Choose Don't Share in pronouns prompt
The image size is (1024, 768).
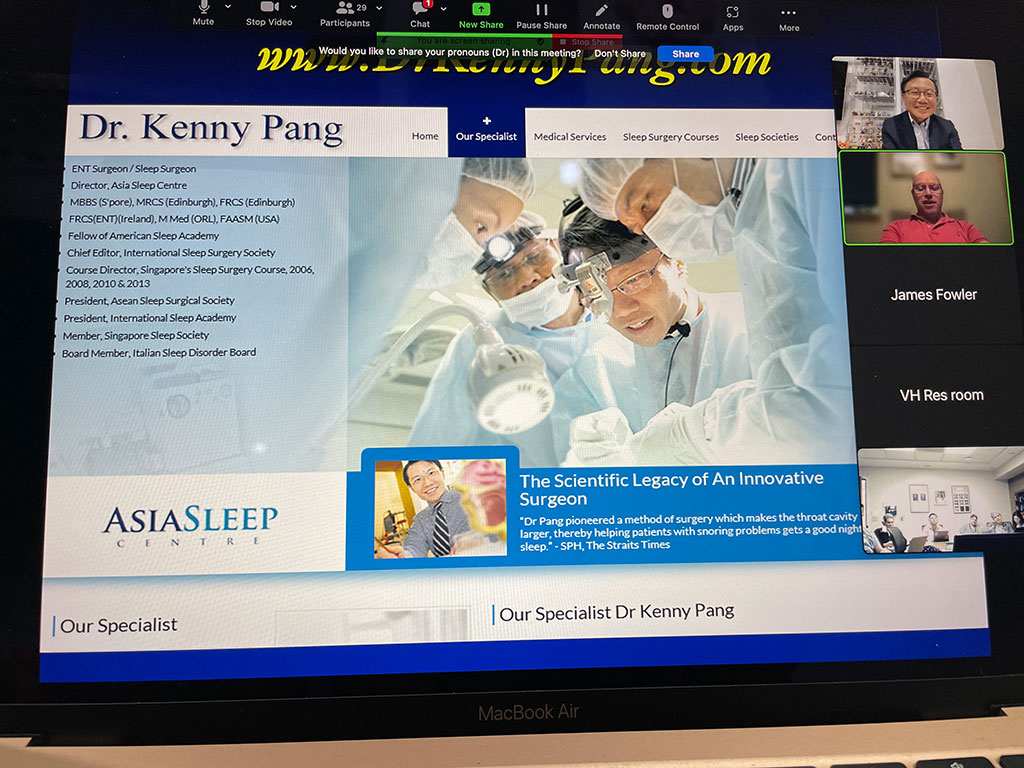(620, 54)
